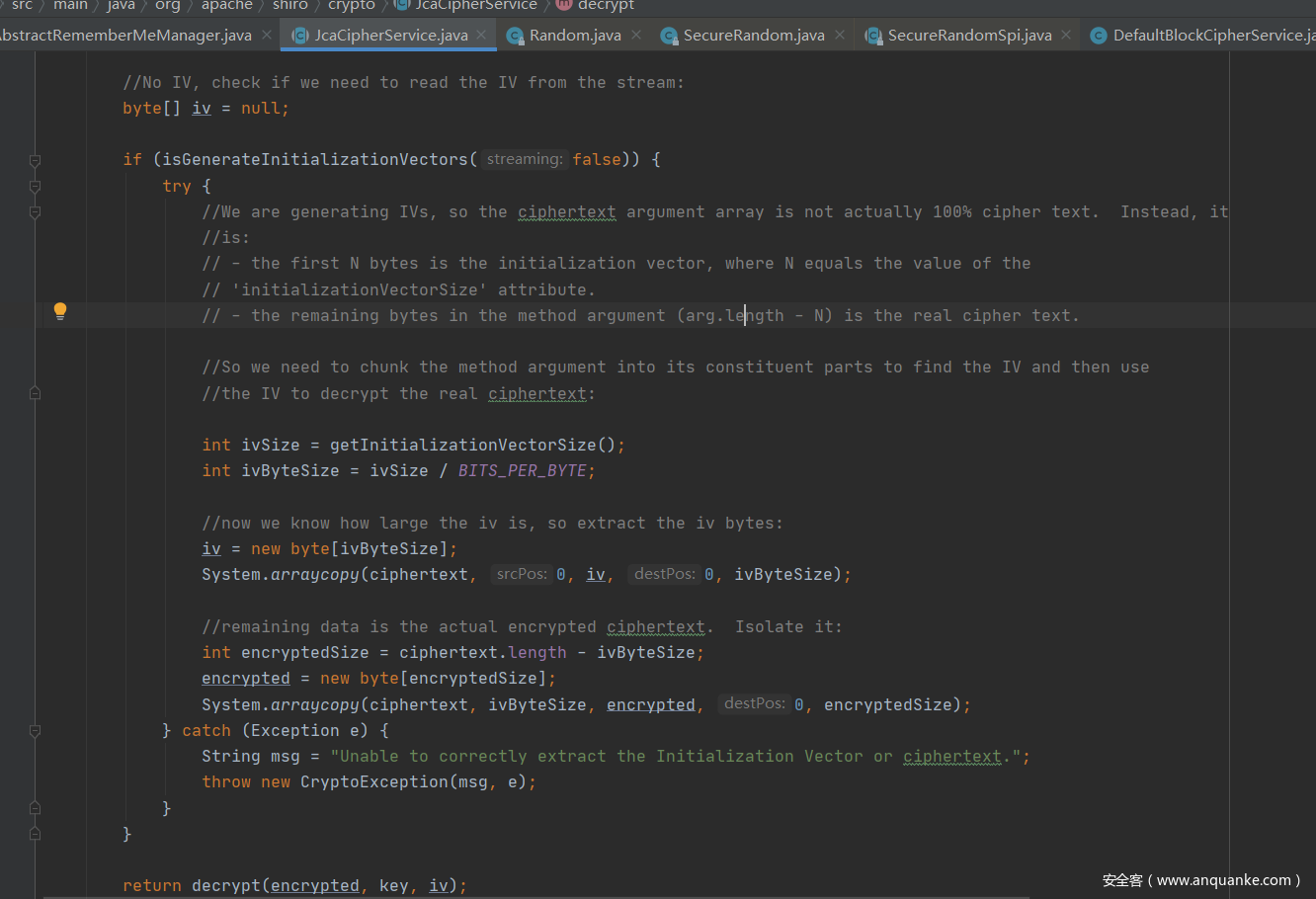The image size is (1316, 899).
Task: Fold the catch Exception block
Action: (x=35, y=731)
